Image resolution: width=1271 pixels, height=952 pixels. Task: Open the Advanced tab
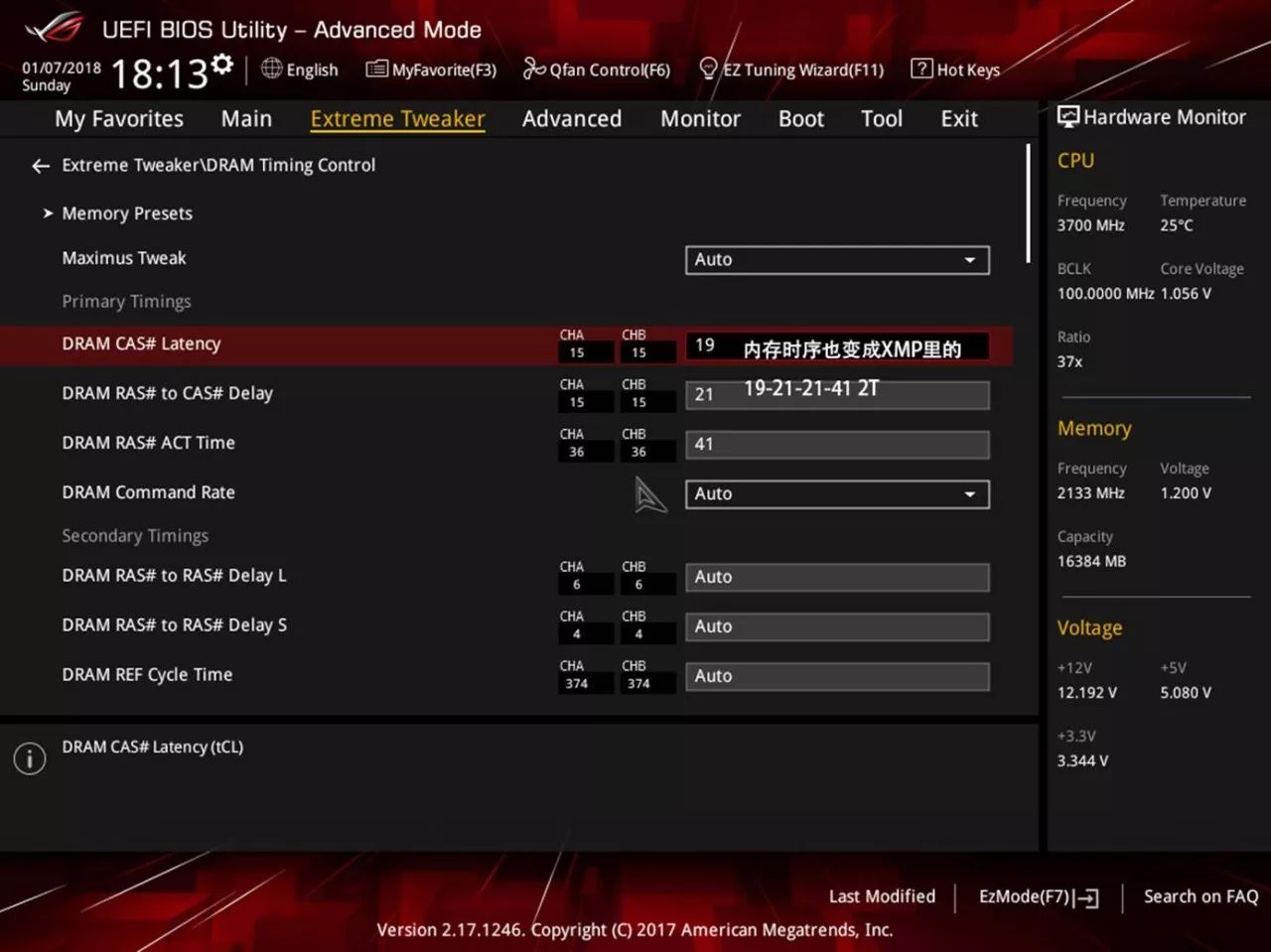[x=572, y=119]
